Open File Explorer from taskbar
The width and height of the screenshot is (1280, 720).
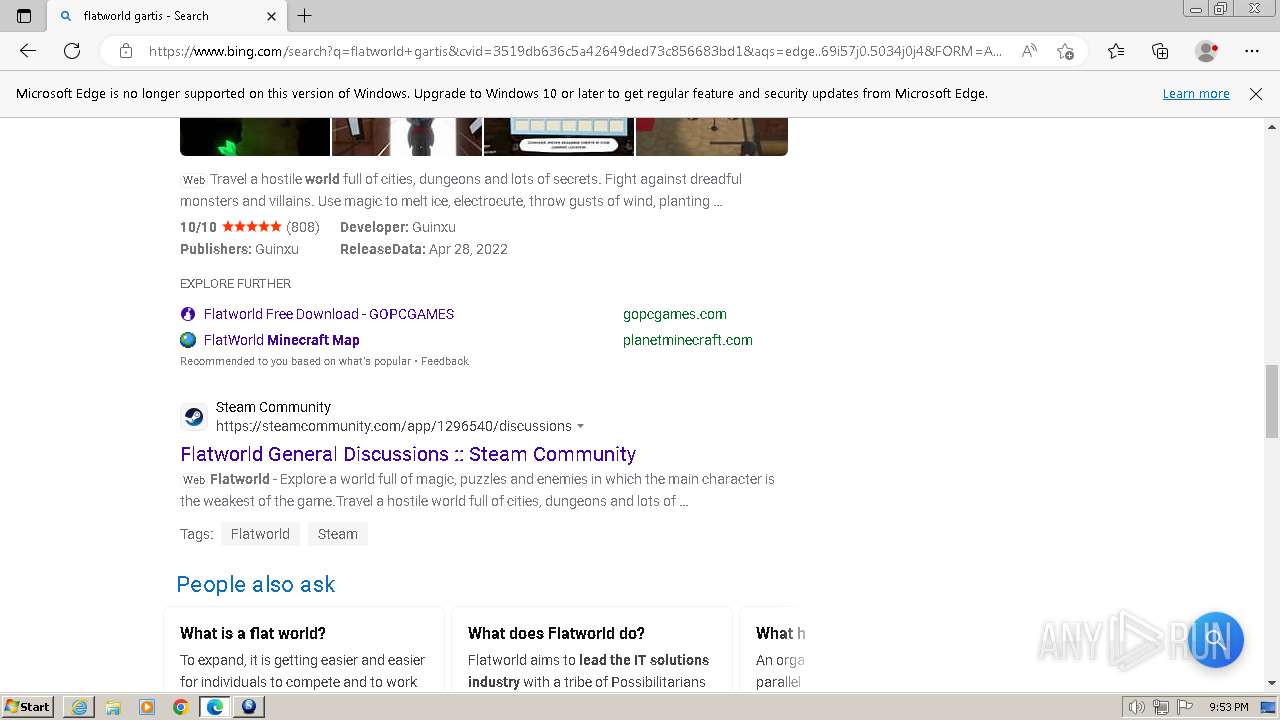tap(113, 707)
